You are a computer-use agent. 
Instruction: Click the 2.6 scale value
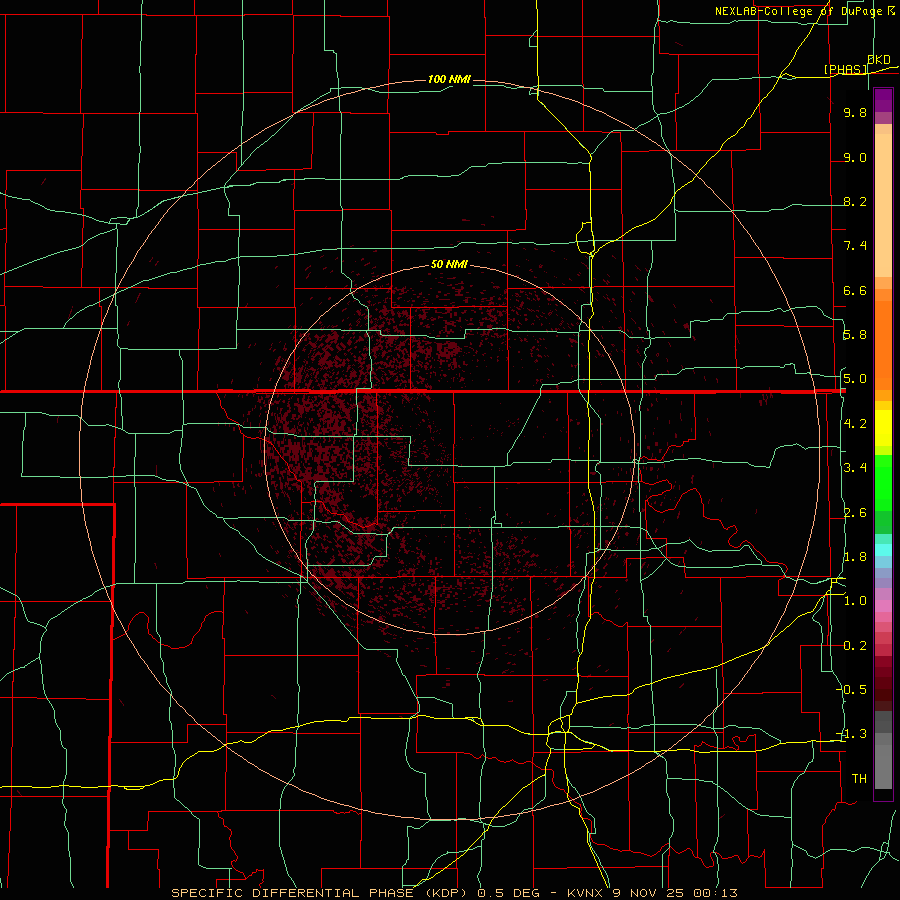[x=855, y=513]
